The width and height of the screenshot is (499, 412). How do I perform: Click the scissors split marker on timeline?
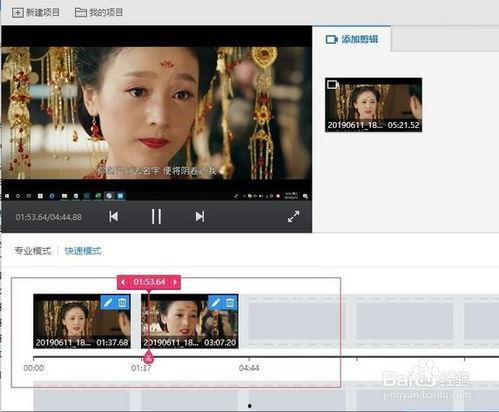149,358
